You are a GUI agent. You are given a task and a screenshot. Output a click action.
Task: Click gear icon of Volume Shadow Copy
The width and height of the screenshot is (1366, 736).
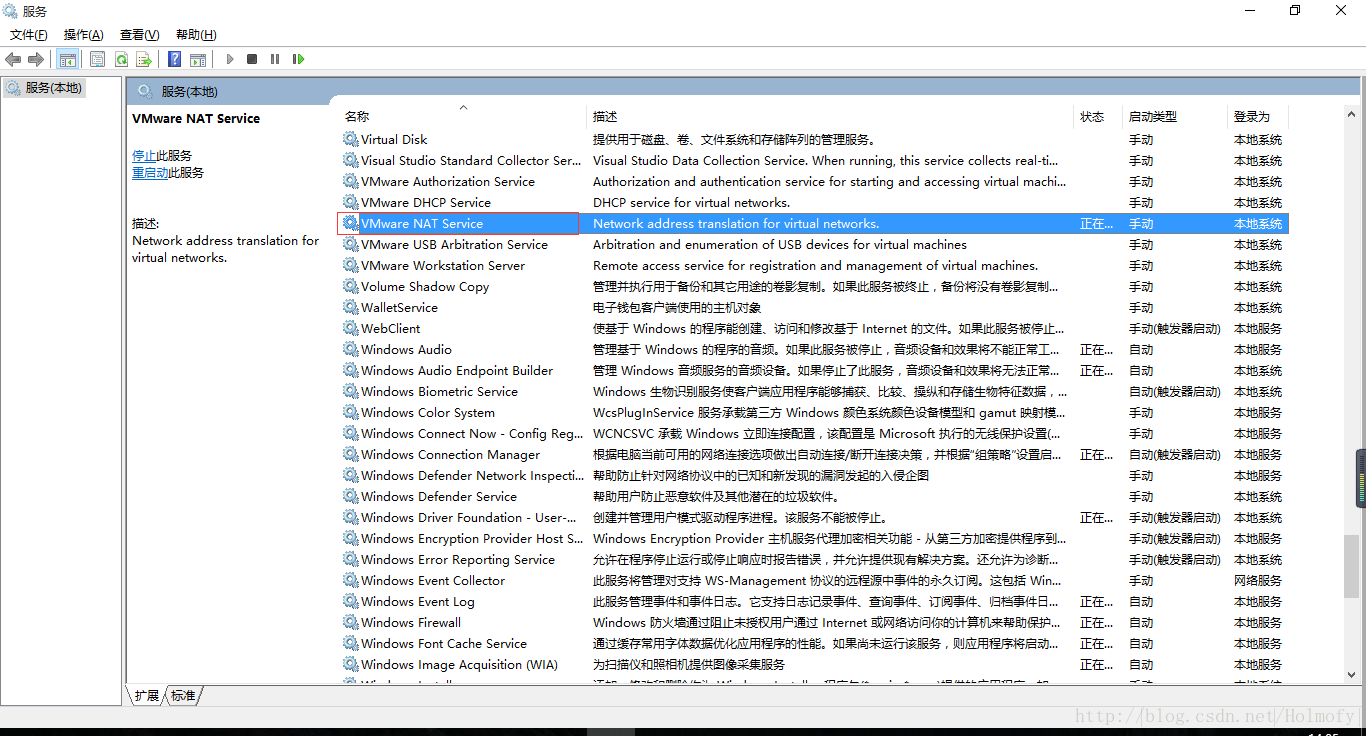pyautogui.click(x=350, y=286)
